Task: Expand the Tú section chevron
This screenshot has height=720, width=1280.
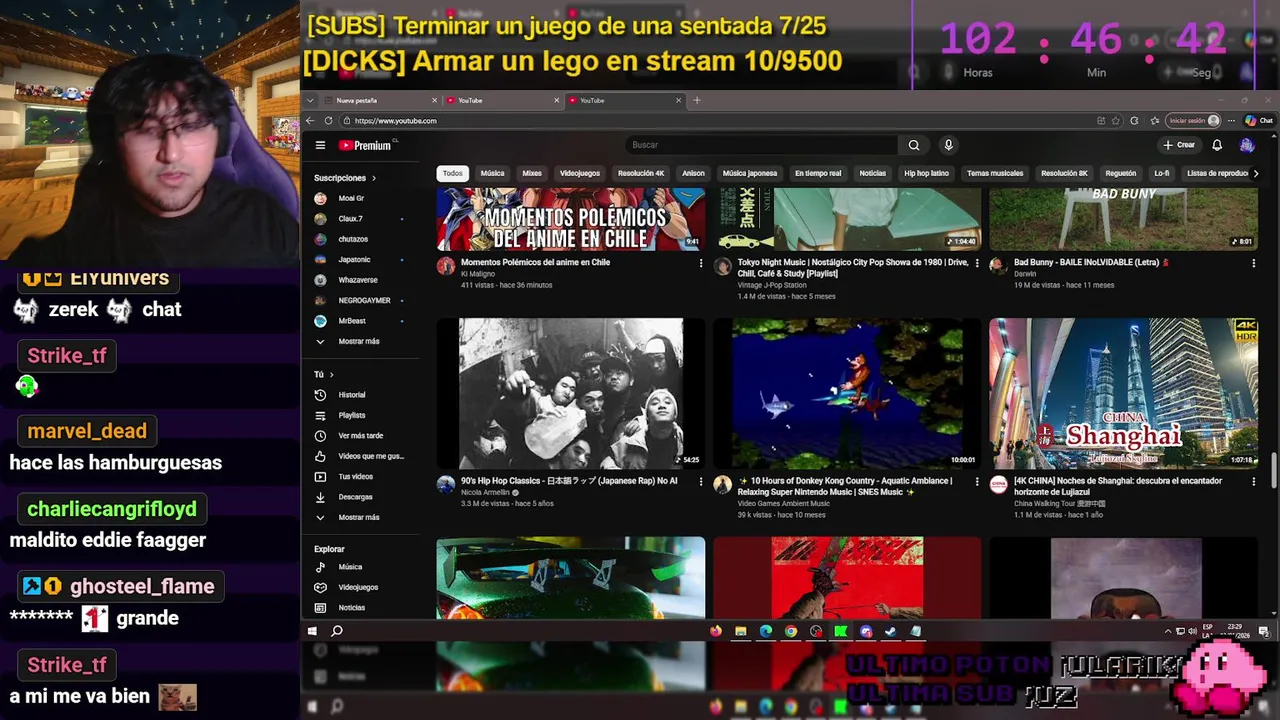Action: 332,374
